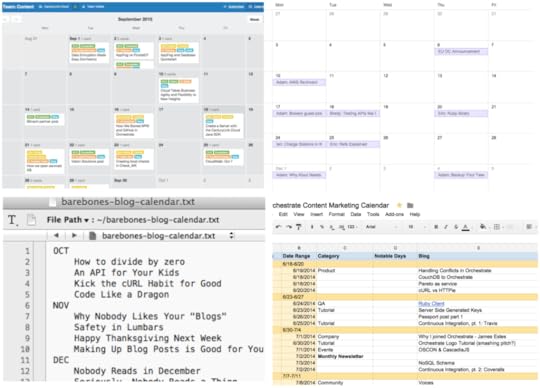Open the Data menu in the spreadsheet
The width and height of the screenshot is (540, 388).
356,214
